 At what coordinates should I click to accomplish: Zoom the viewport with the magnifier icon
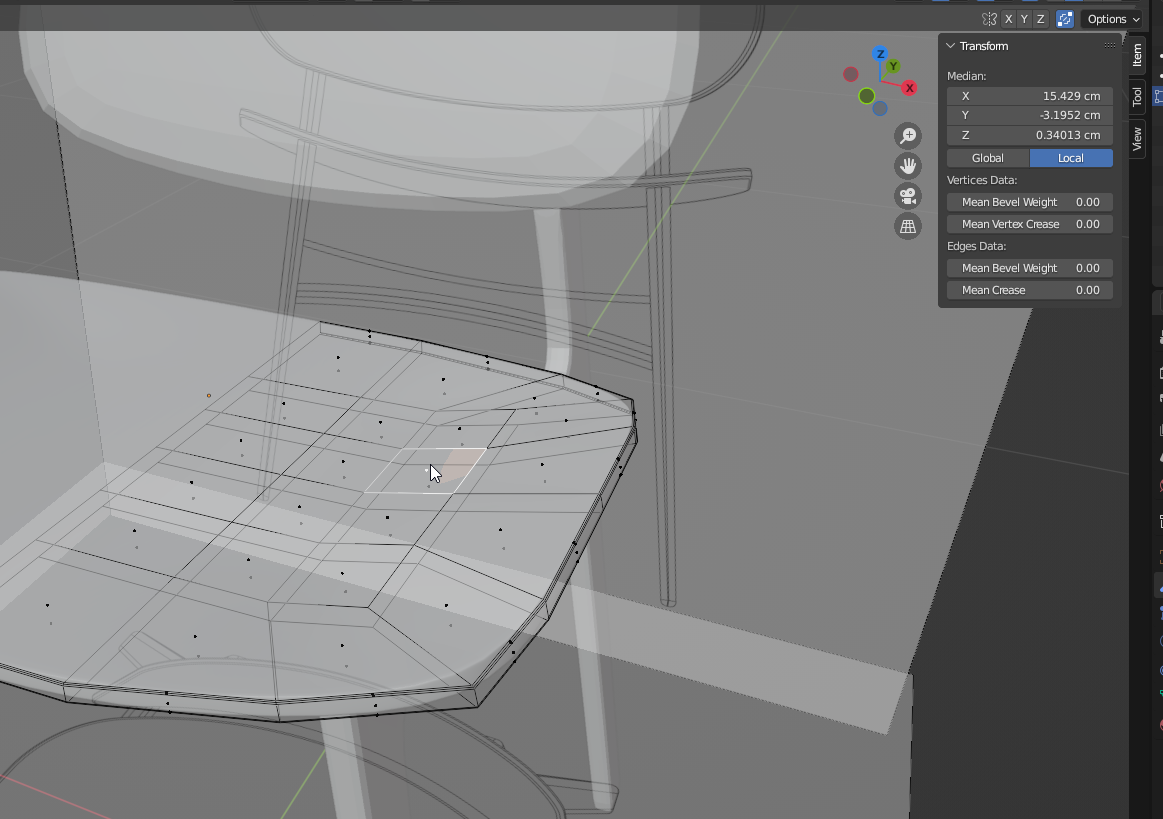click(908, 136)
